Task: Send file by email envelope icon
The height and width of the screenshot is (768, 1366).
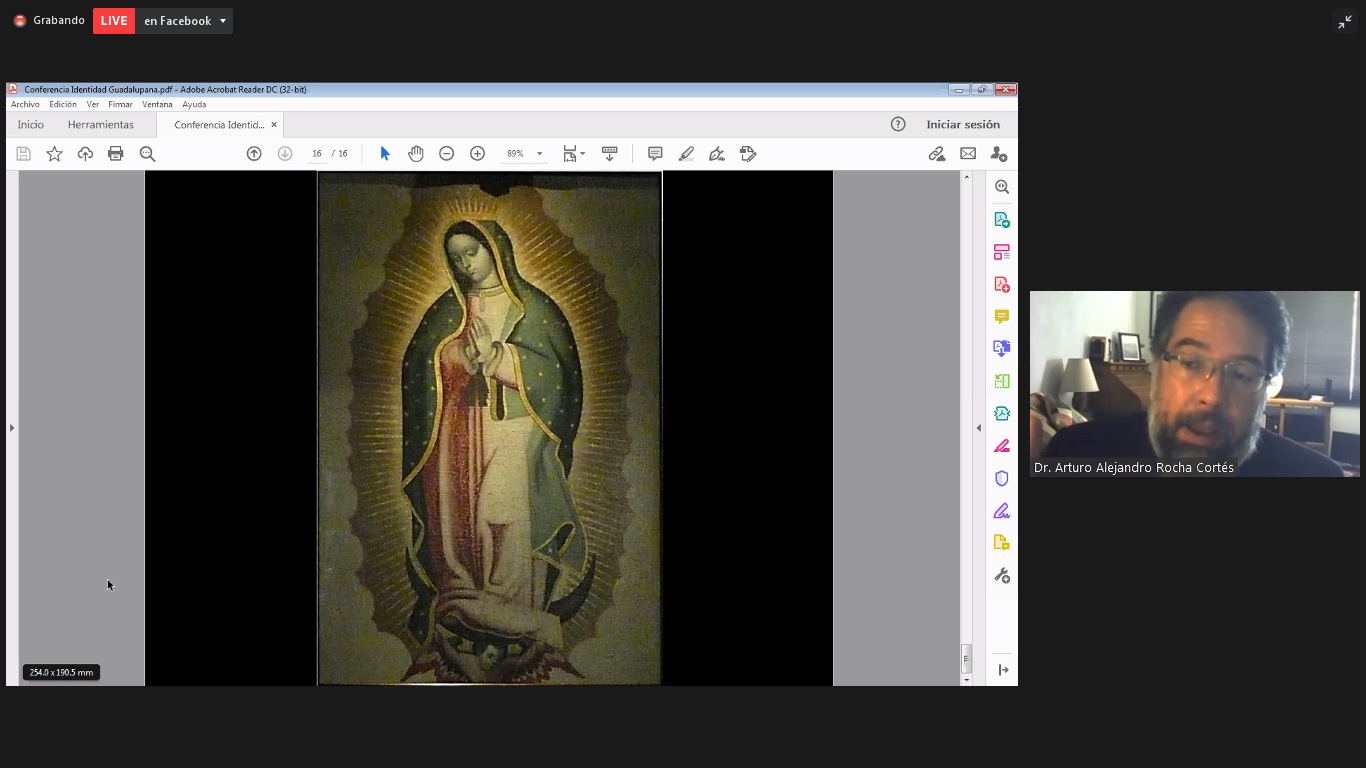Action: point(968,154)
